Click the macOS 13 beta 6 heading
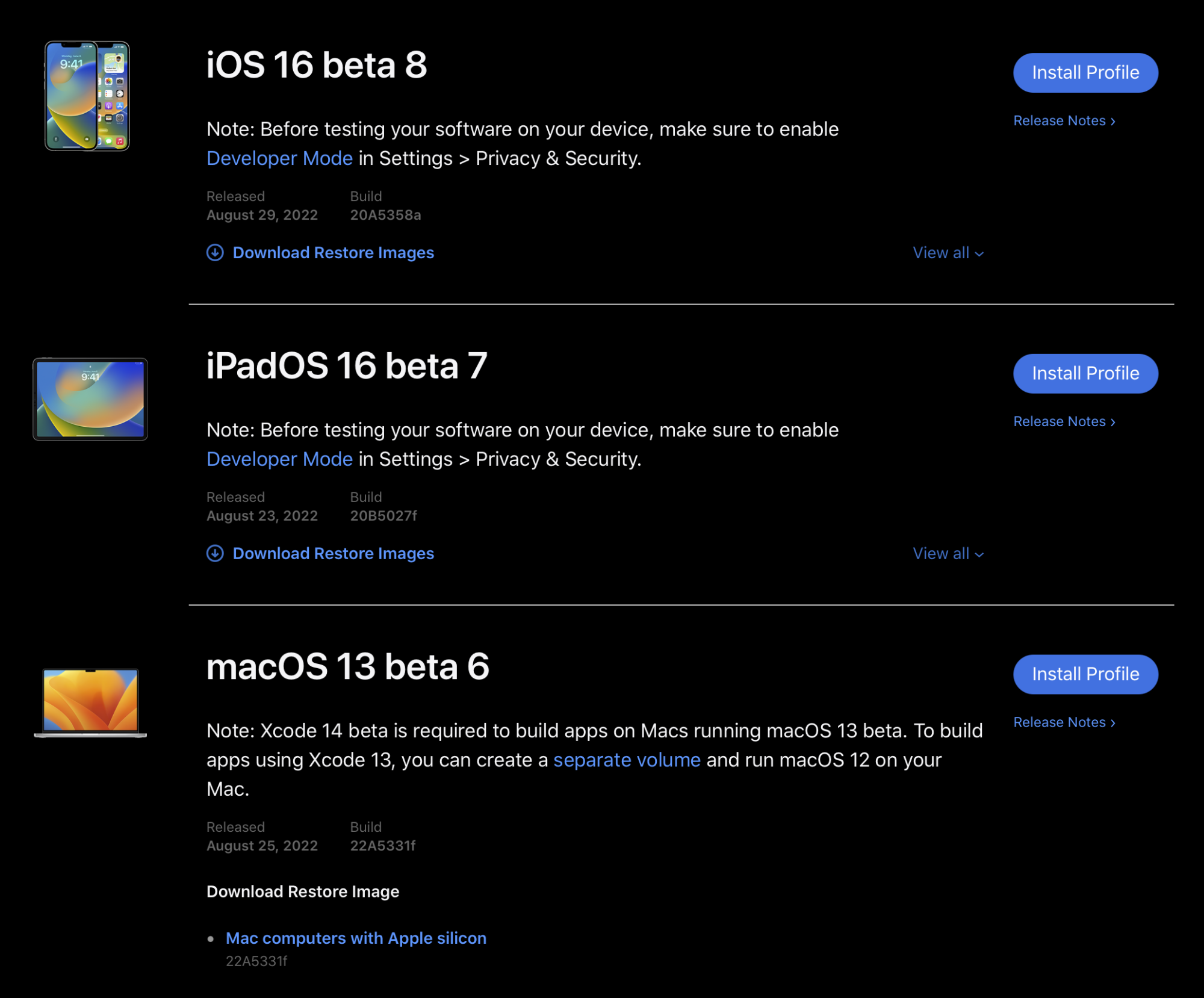 [x=347, y=666]
